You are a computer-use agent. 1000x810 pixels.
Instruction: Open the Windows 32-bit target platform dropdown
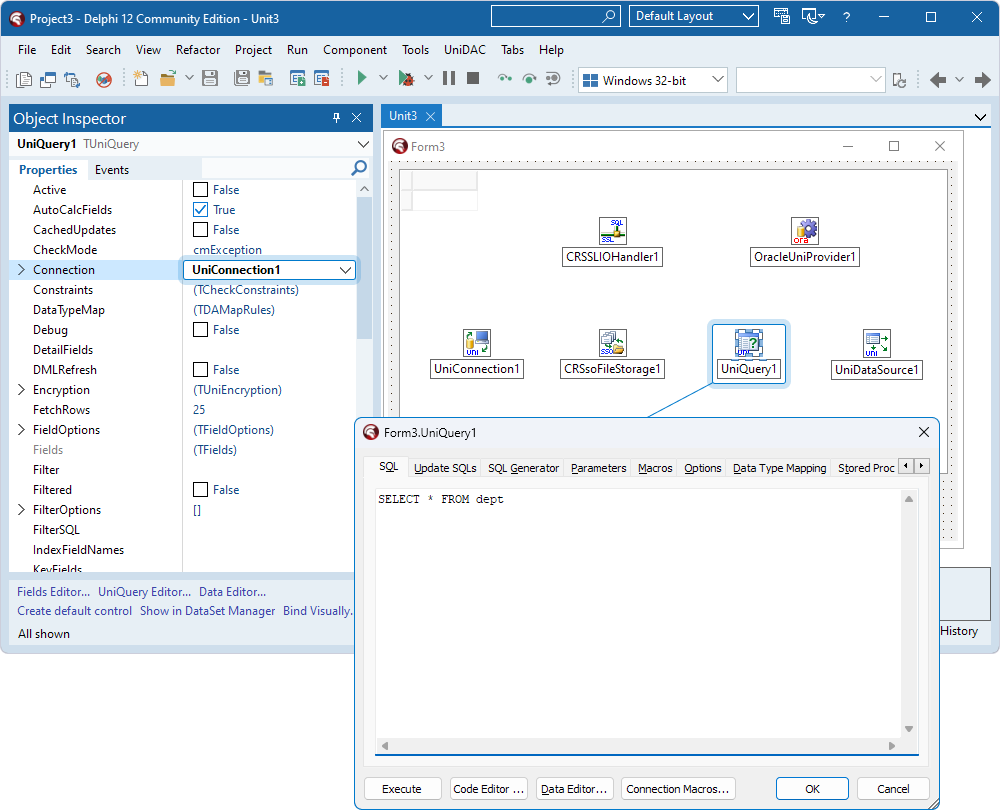716,78
